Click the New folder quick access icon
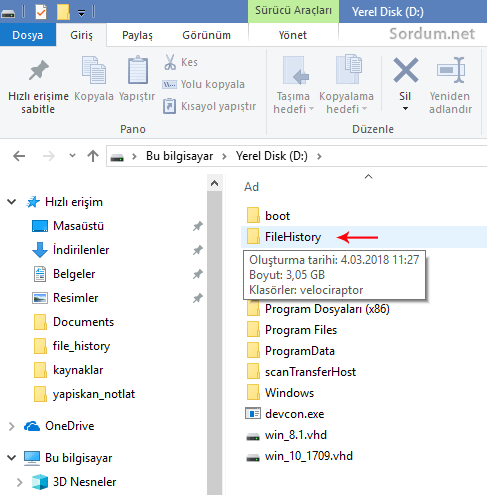487x495 pixels. pos(63,12)
